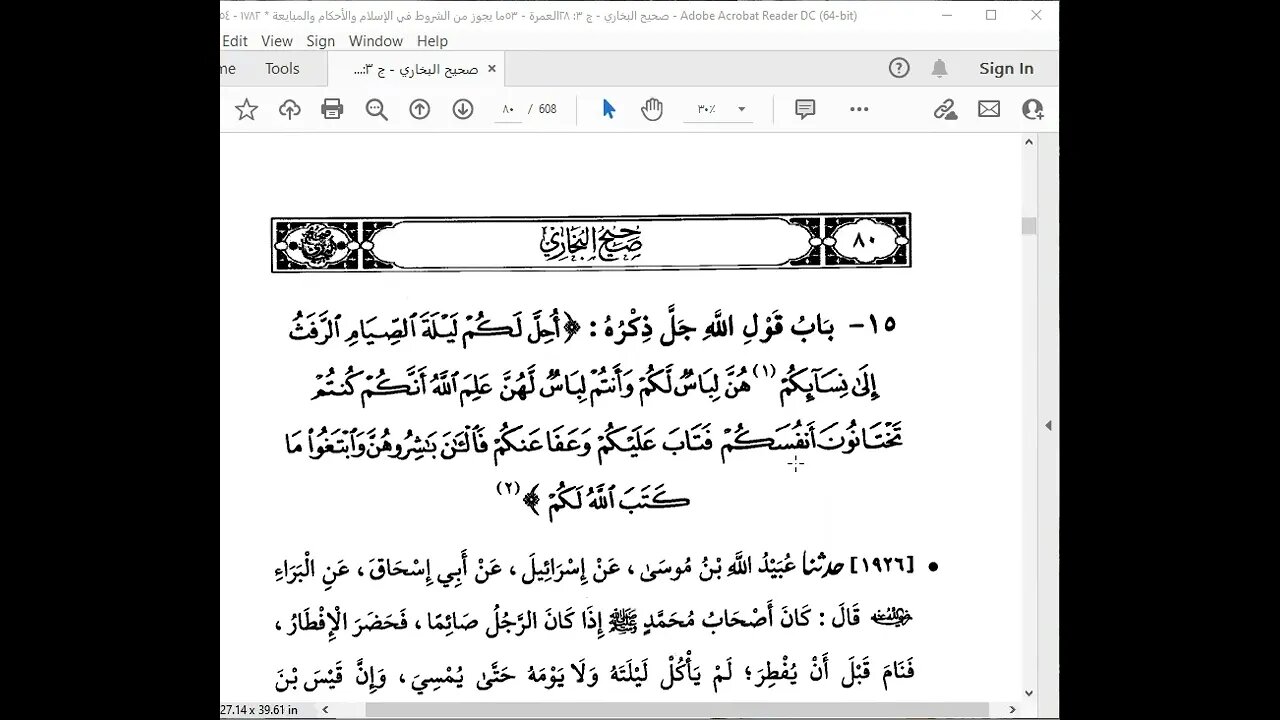
Task: Go to the next page
Action: [x=463, y=110]
